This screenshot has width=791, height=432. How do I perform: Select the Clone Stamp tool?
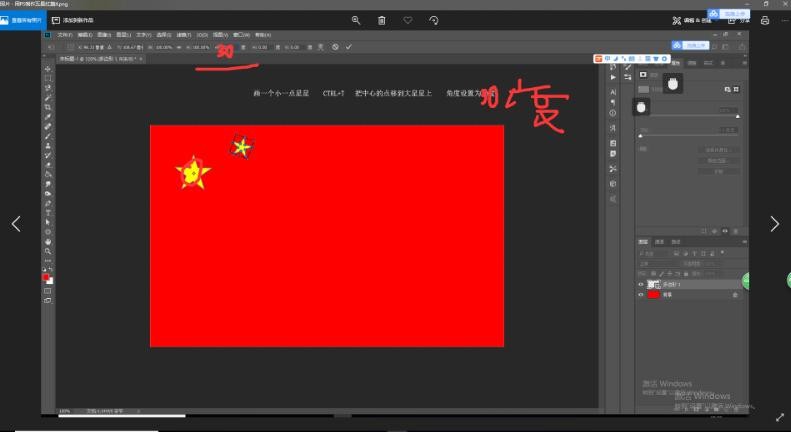coord(48,145)
